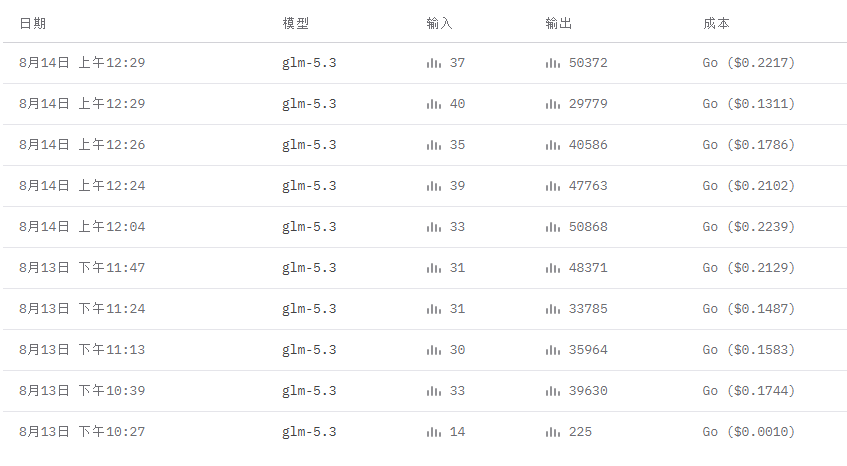Image resolution: width=847 pixels, height=466 pixels.
Task: Select the 成本 column header
Action: [x=716, y=23]
